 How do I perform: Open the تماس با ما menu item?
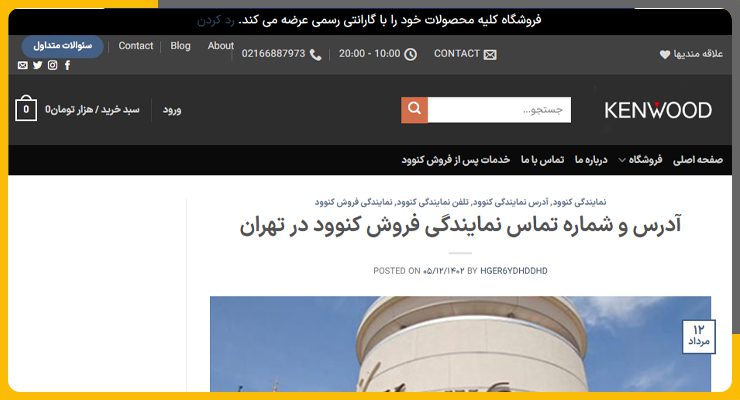(542, 160)
